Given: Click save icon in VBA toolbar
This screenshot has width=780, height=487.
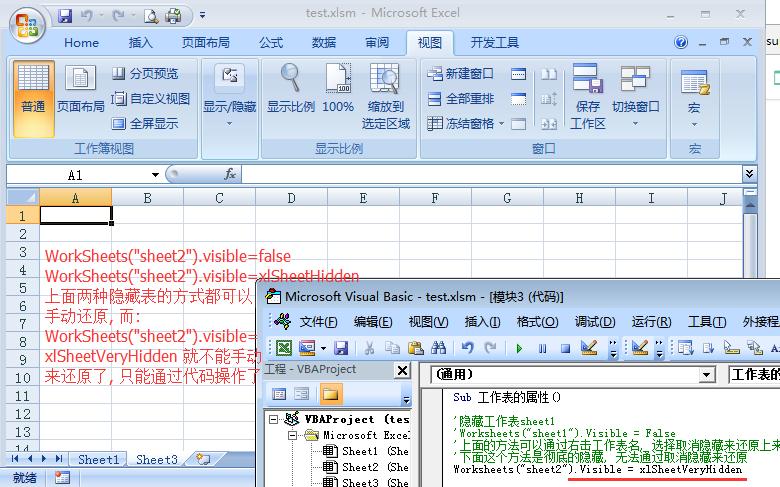Looking at the screenshot, I should [341, 348].
